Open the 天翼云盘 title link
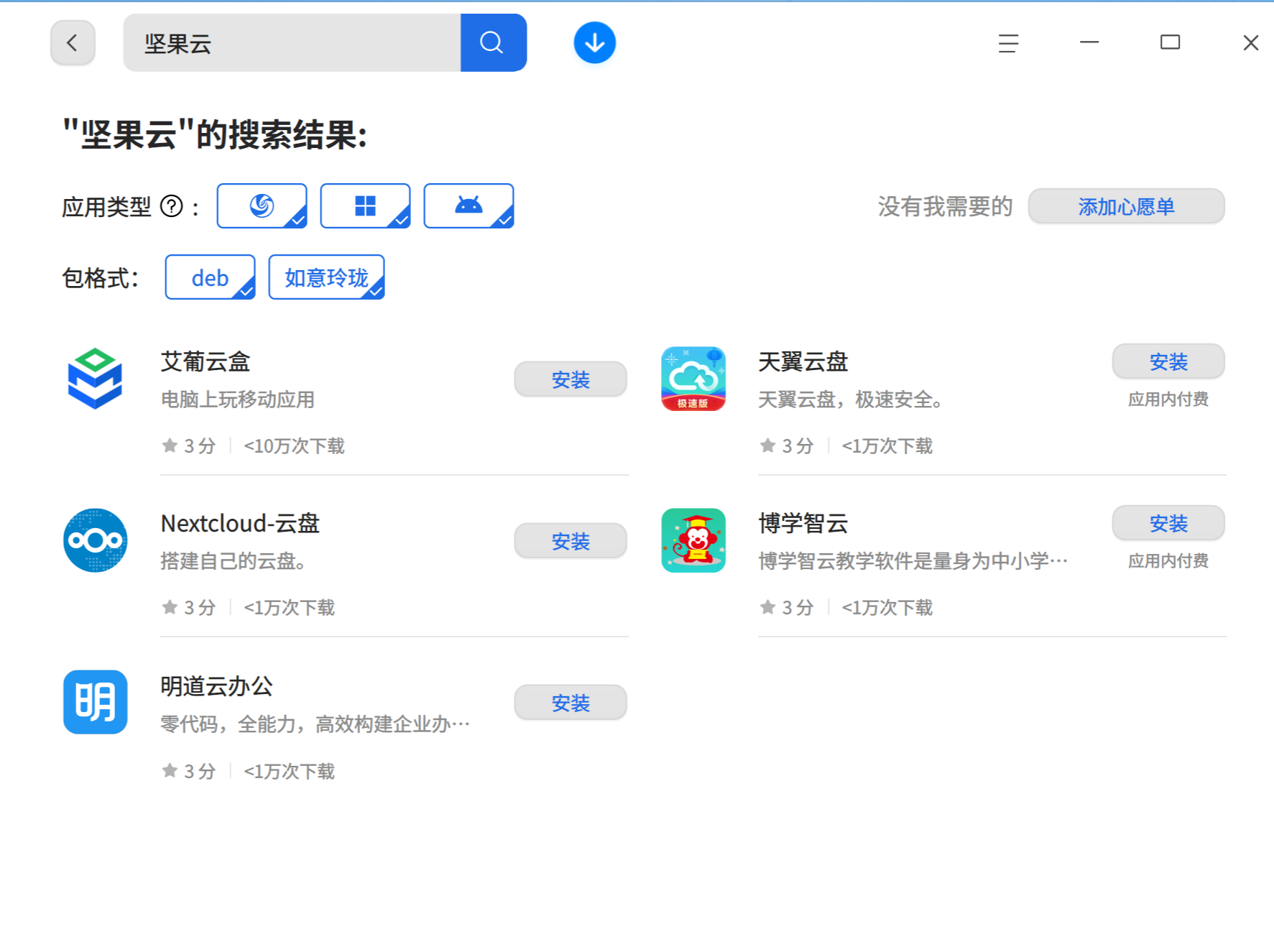 803,361
